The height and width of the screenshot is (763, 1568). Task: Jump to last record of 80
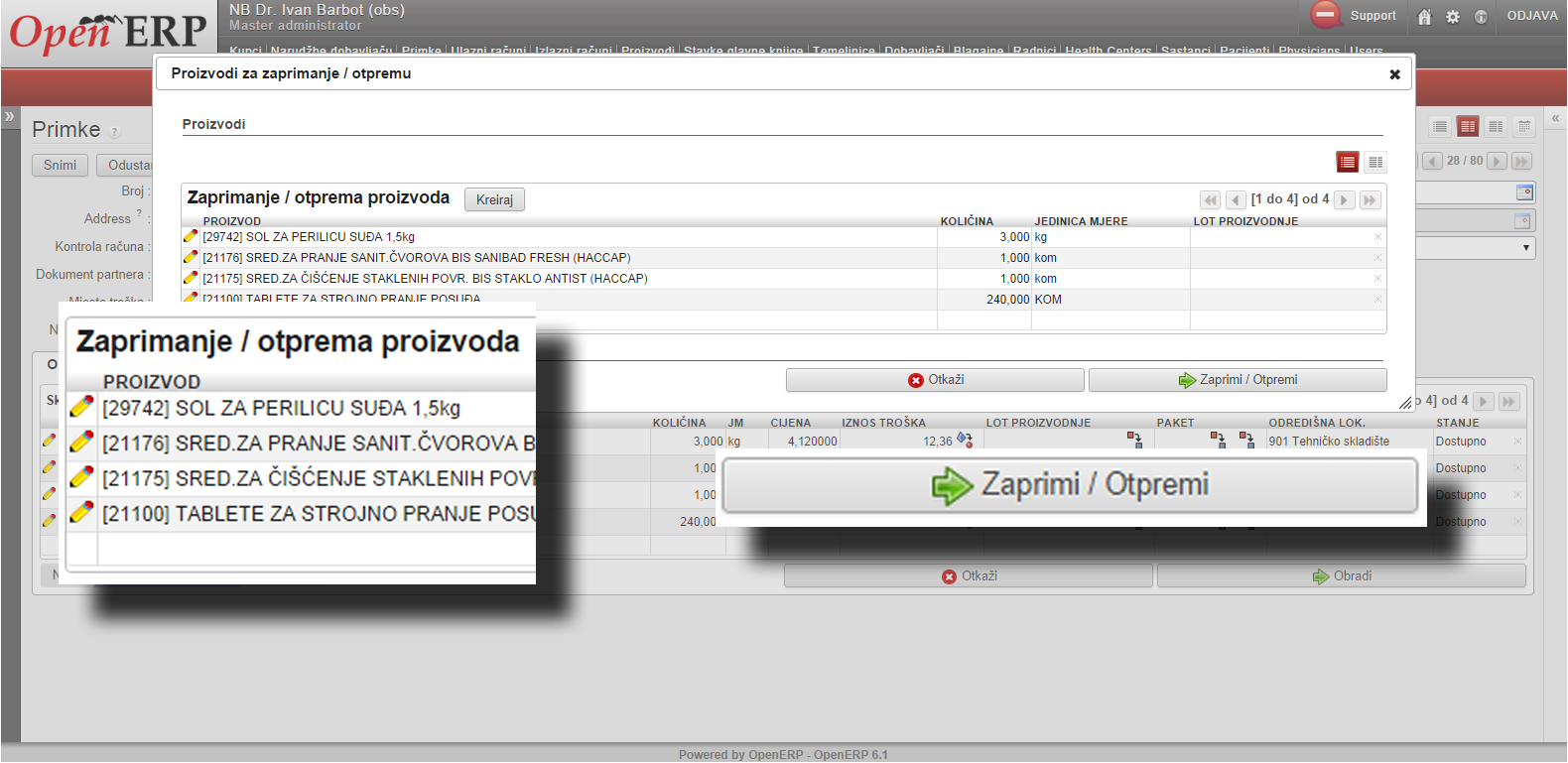(1522, 161)
